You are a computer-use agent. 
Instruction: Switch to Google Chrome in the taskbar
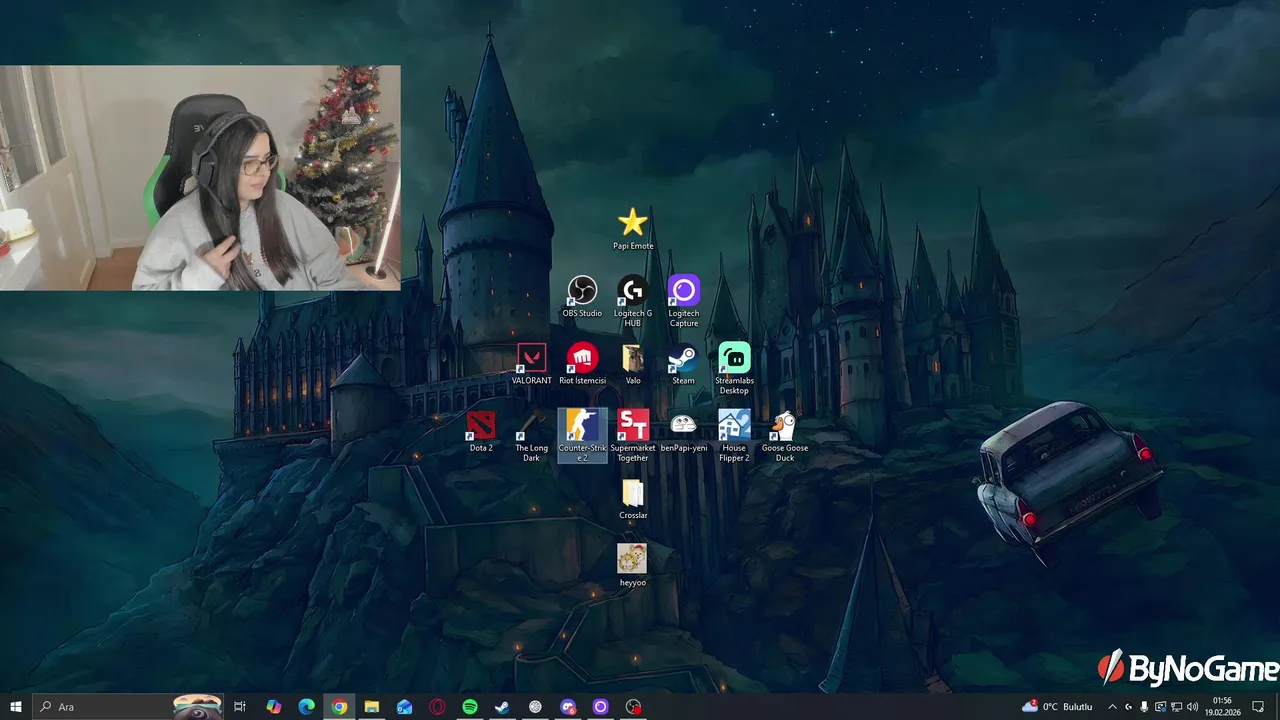point(339,707)
